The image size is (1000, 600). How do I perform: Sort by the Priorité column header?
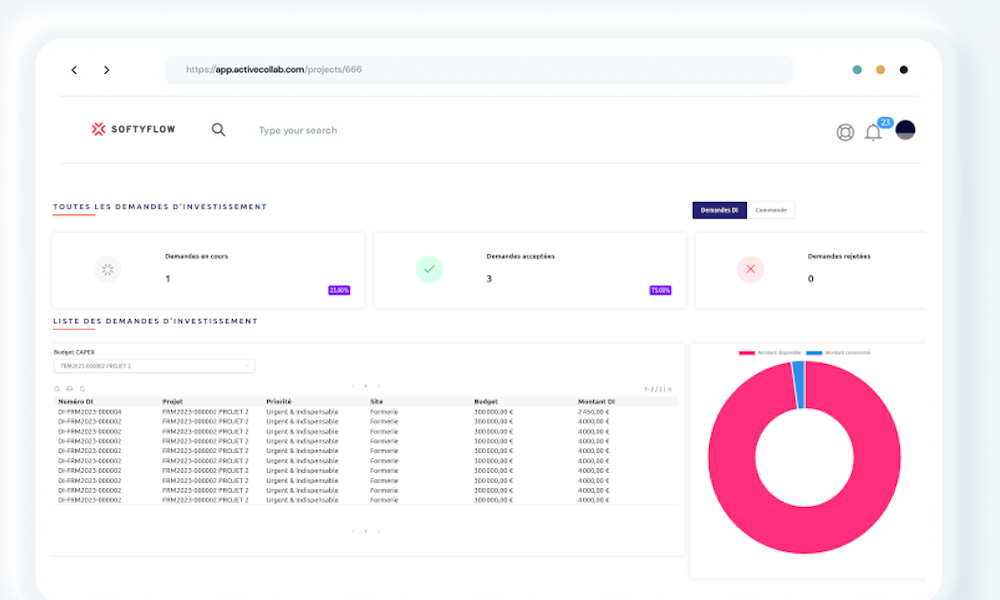coord(279,402)
